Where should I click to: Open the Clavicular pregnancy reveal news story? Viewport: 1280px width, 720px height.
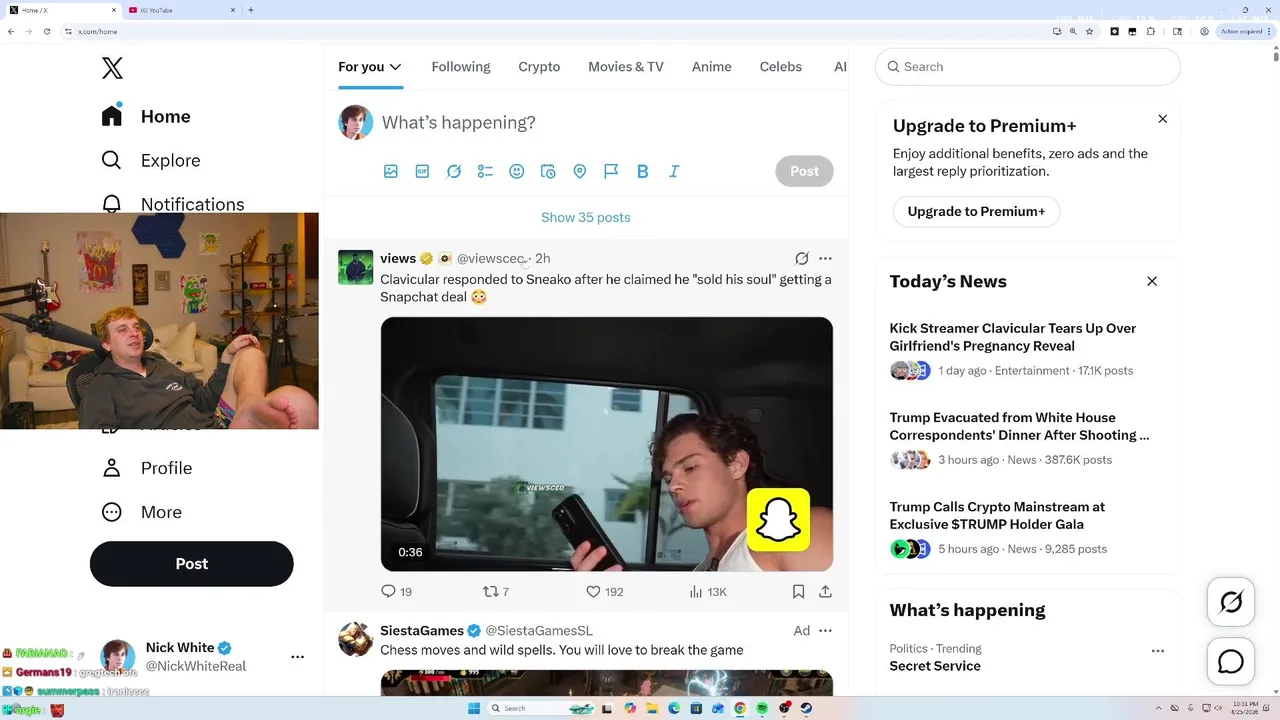pyautogui.click(x=1013, y=337)
